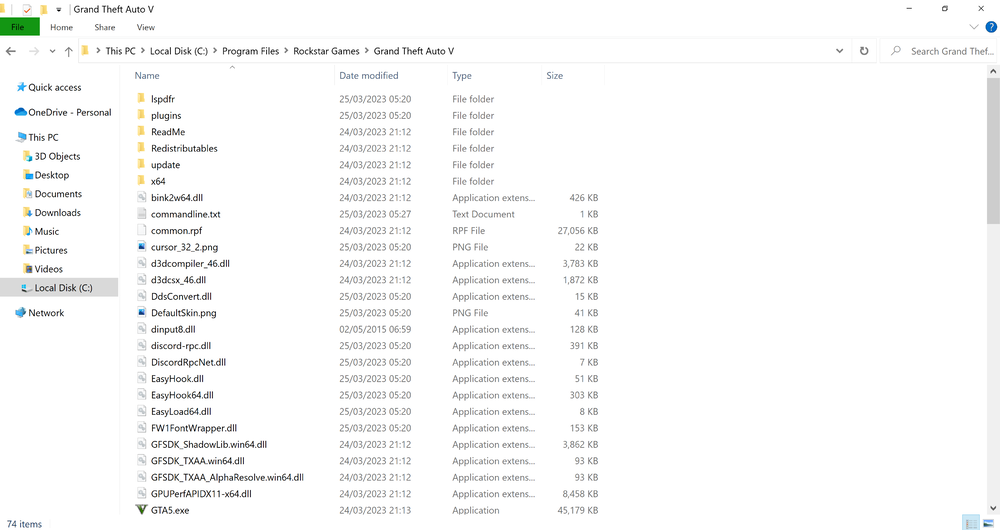This screenshot has height=530, width=1000.
Task: Select the GPUPerfAPIDX11-x64.dll file name
Action: pos(202,494)
